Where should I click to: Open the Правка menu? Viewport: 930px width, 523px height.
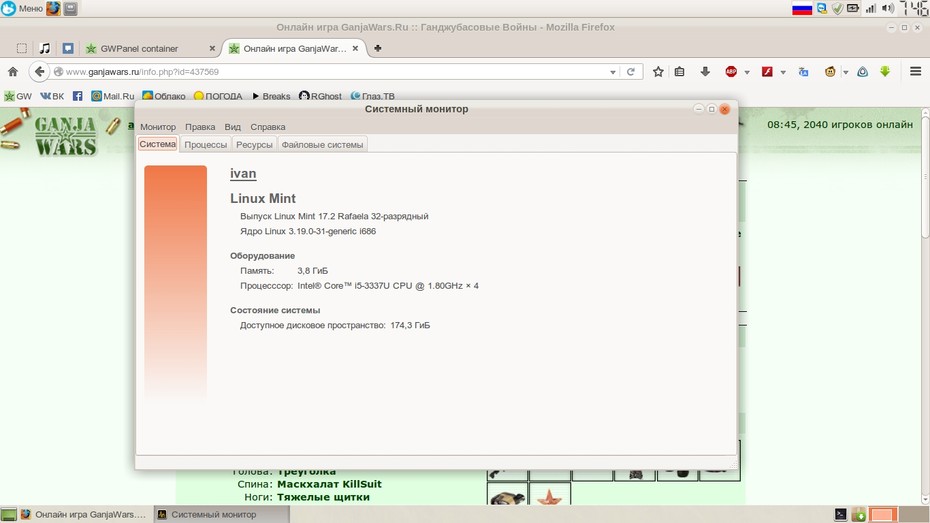click(x=200, y=127)
